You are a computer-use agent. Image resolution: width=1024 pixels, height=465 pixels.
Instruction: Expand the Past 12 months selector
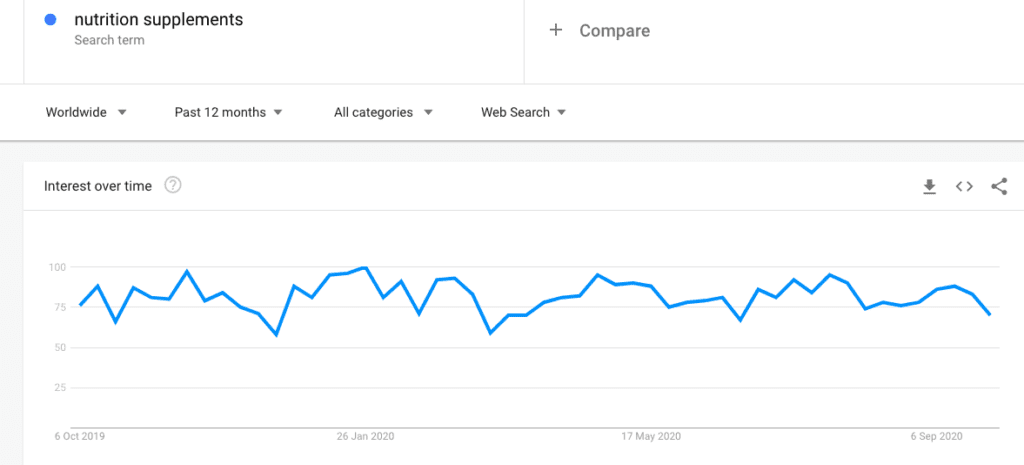click(228, 112)
